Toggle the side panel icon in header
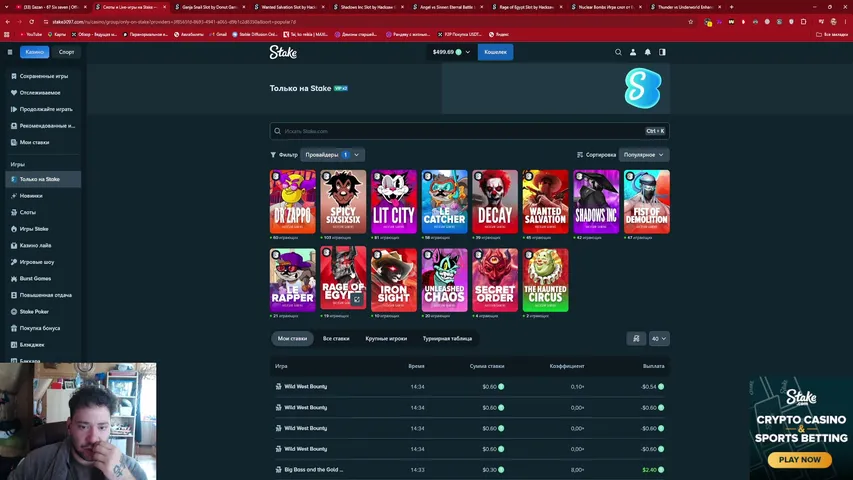This screenshot has width=853, height=480. point(662,52)
